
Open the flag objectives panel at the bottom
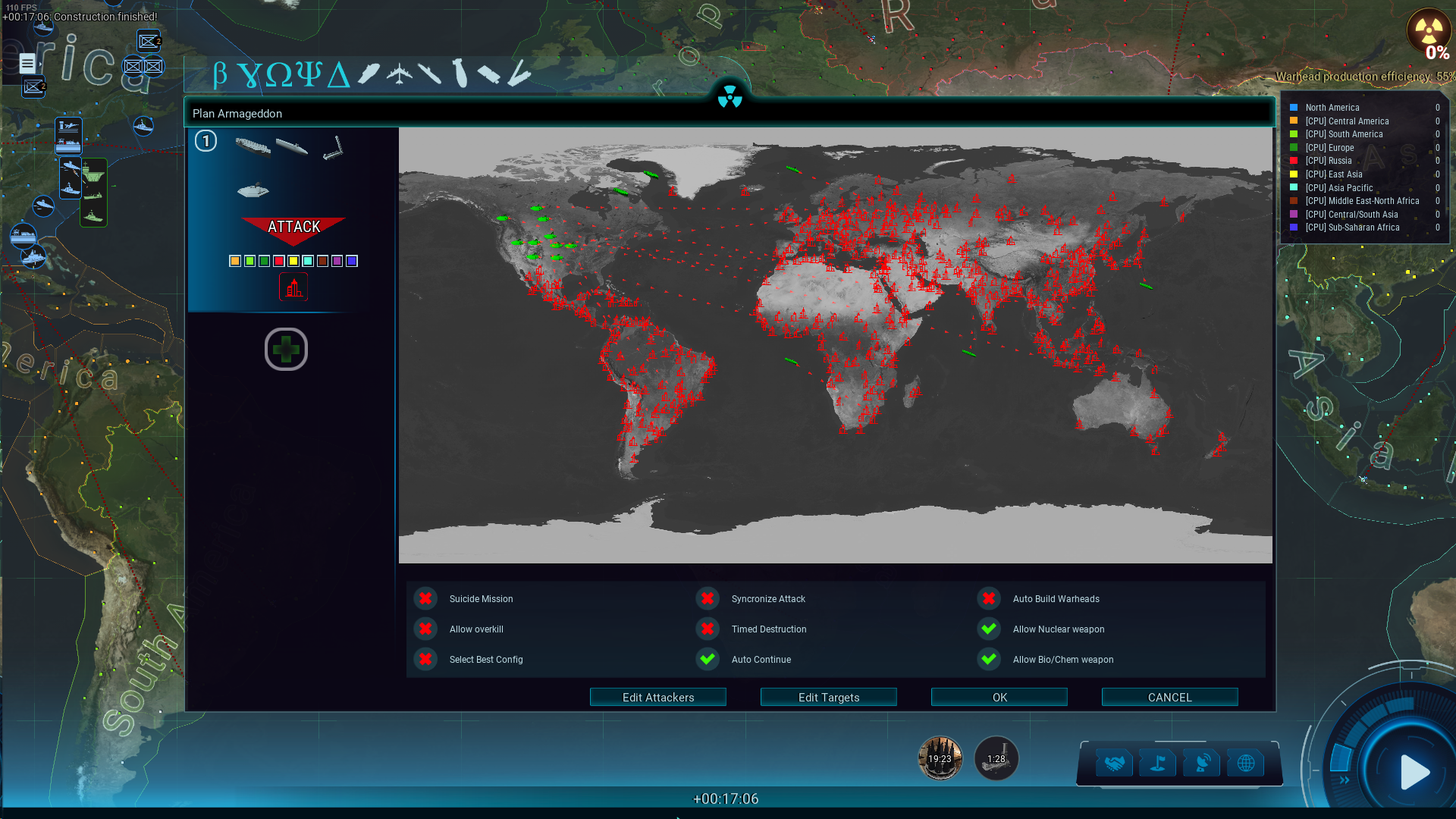(1156, 763)
